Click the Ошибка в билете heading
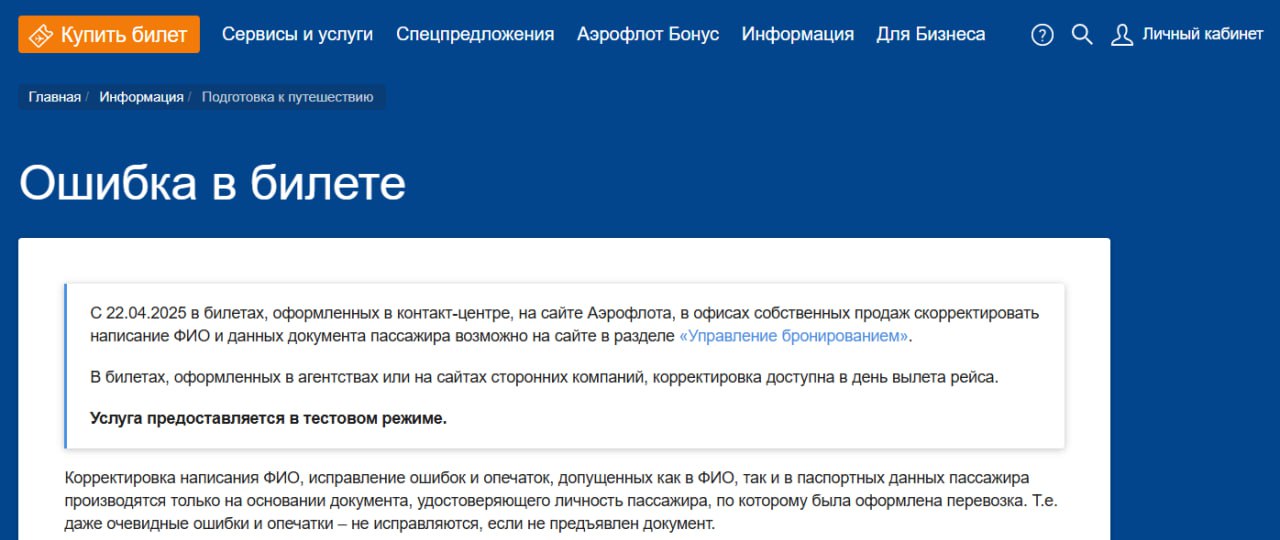 212,183
